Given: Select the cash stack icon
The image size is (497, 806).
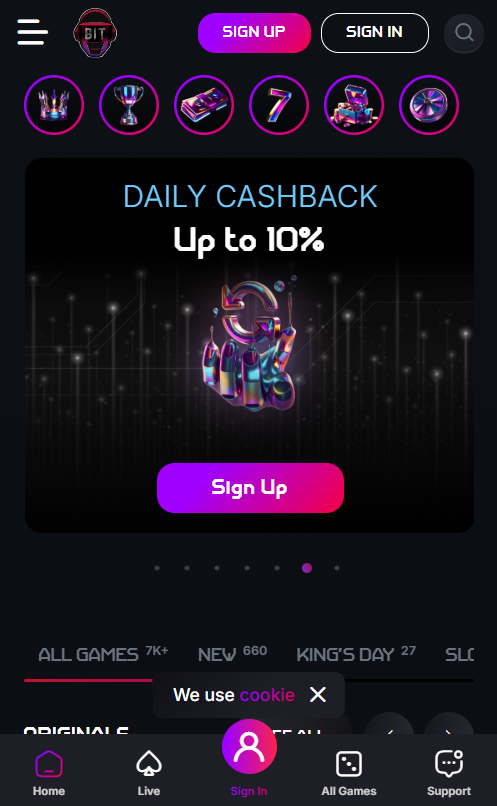Looking at the screenshot, I should pos(204,105).
